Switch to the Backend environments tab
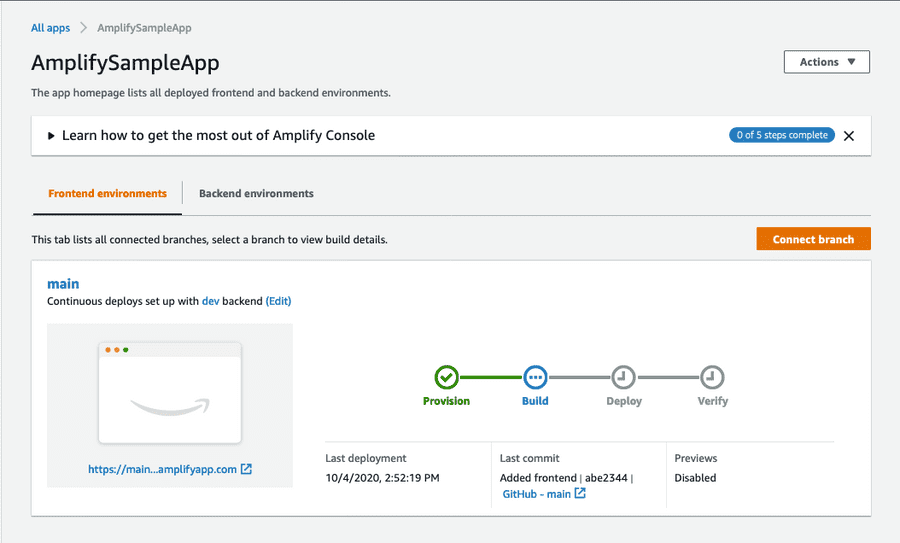900x543 pixels. (x=256, y=193)
